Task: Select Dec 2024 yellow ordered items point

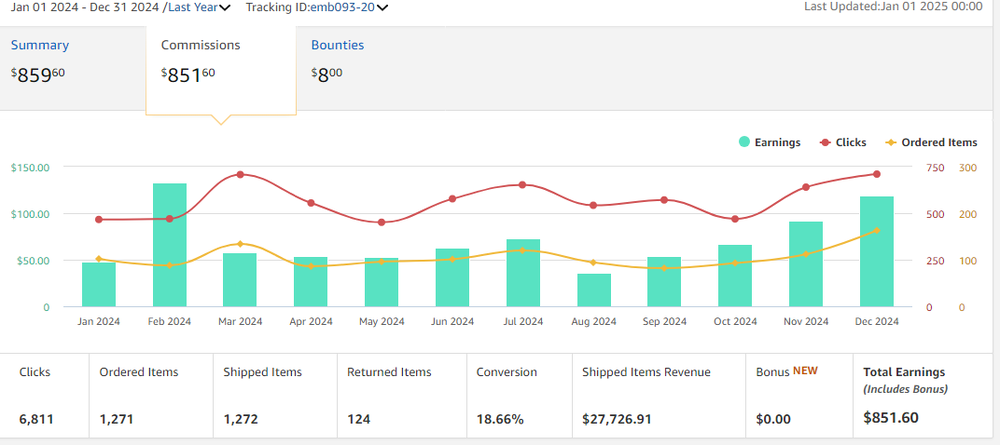Action: tap(877, 231)
